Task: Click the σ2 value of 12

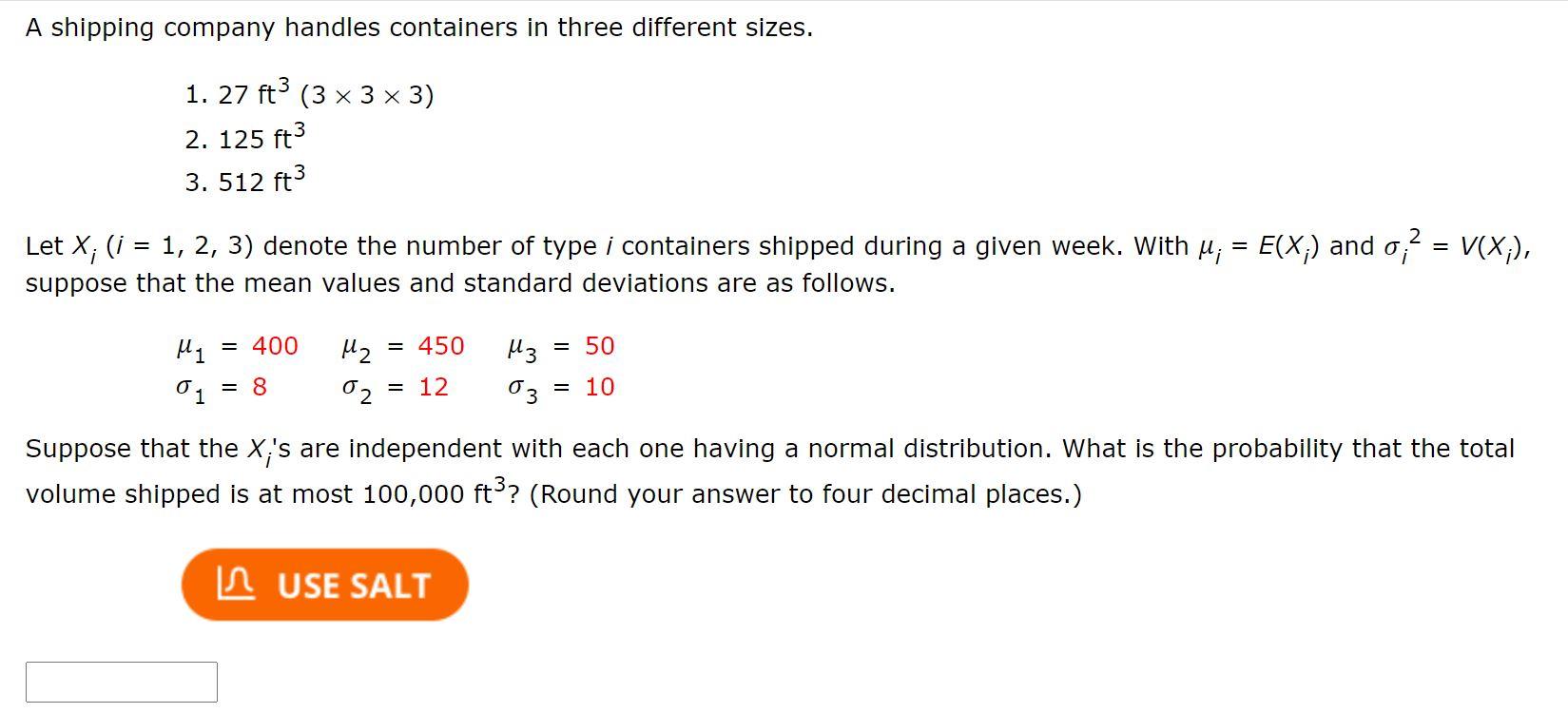Action: point(435,387)
